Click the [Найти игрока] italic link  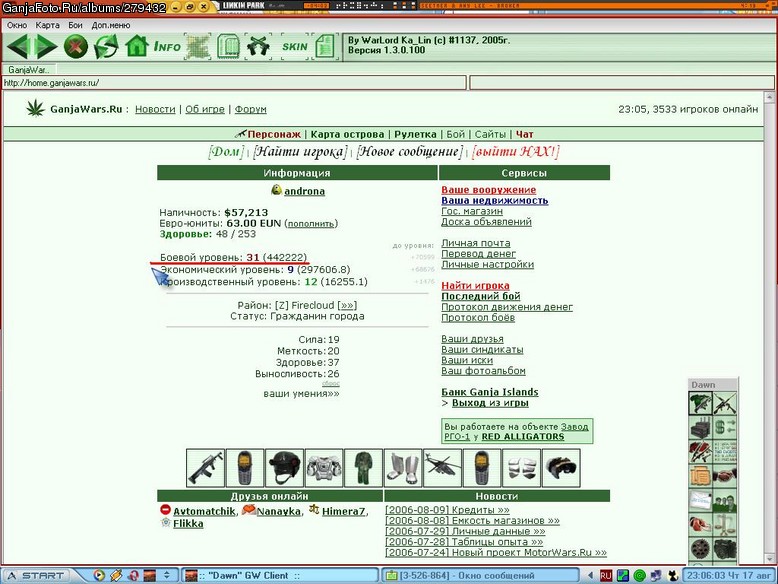tap(300, 152)
